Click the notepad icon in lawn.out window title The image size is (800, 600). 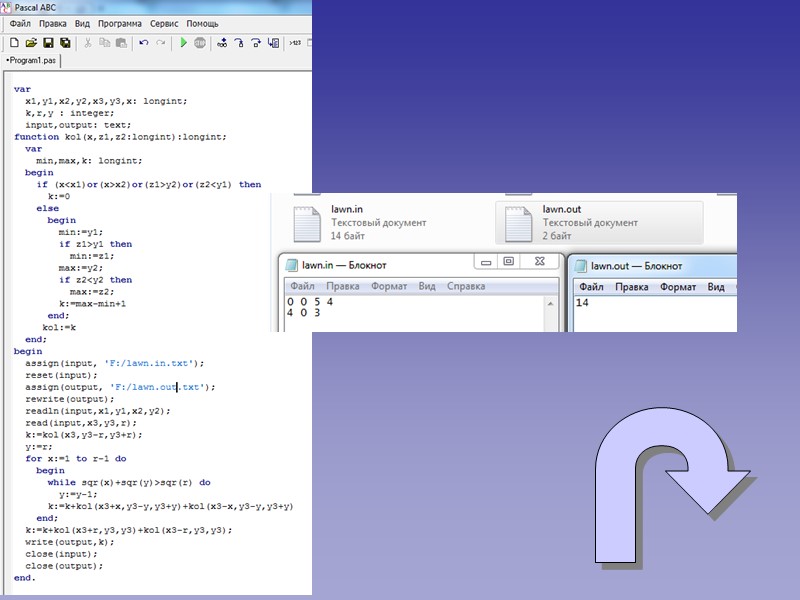coord(581,266)
